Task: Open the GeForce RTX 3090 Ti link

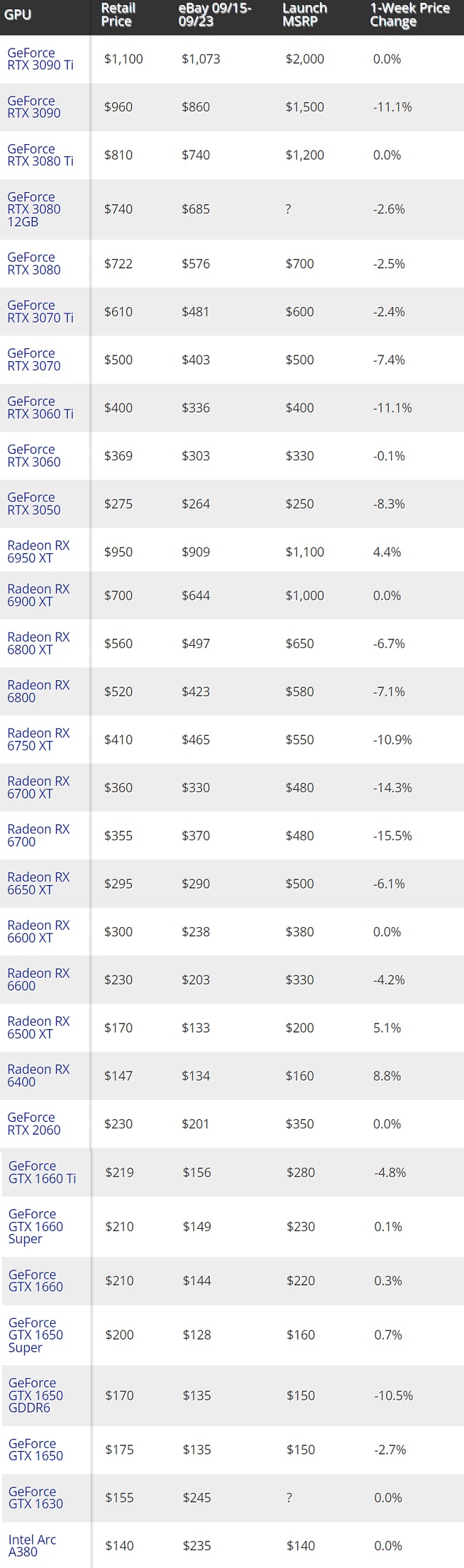Action: point(40,59)
